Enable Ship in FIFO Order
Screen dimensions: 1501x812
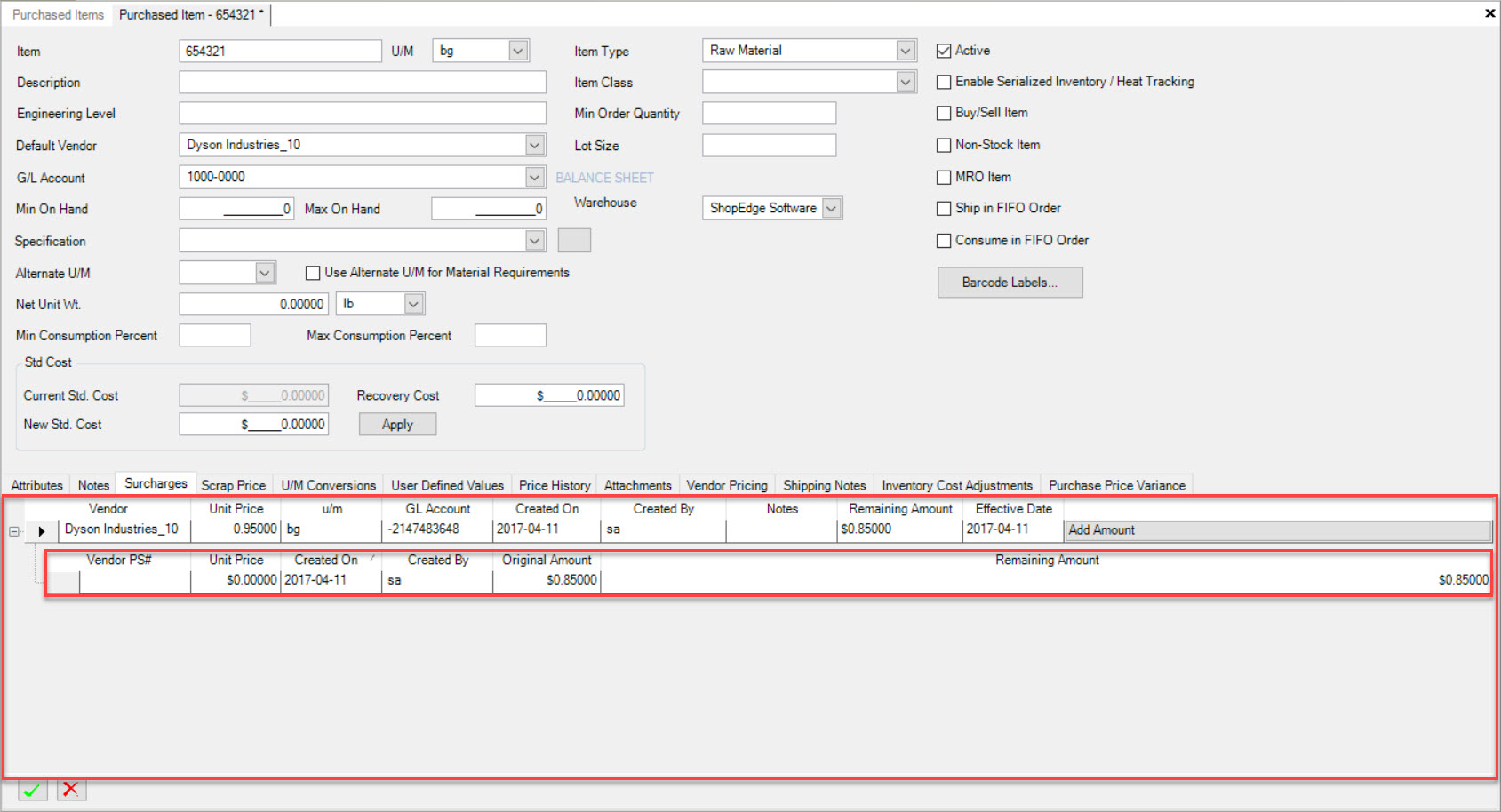pyautogui.click(x=944, y=208)
